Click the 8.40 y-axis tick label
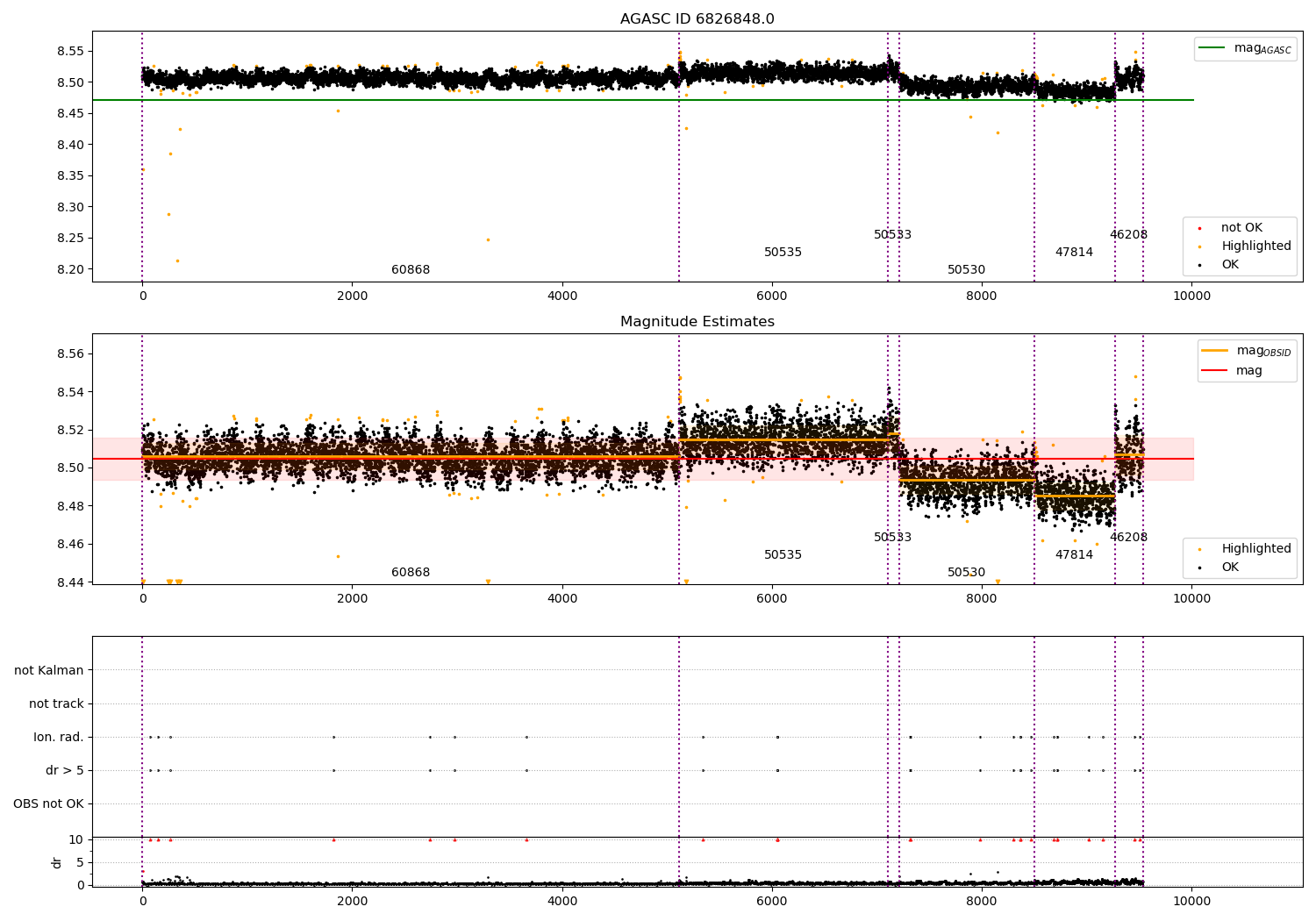 click(69, 145)
